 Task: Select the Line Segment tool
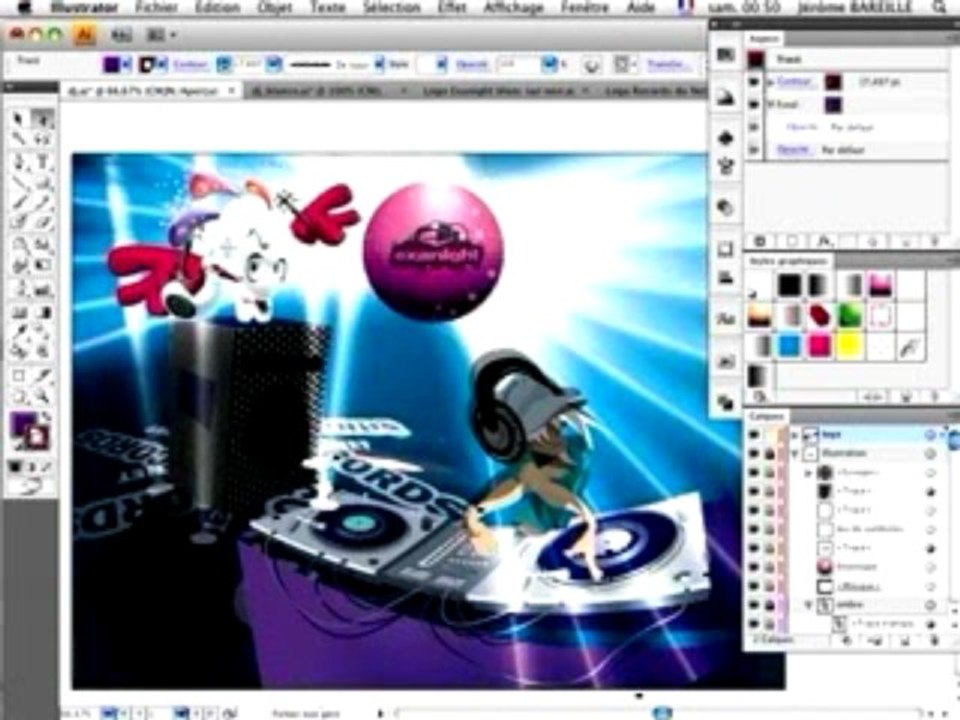[x=18, y=182]
